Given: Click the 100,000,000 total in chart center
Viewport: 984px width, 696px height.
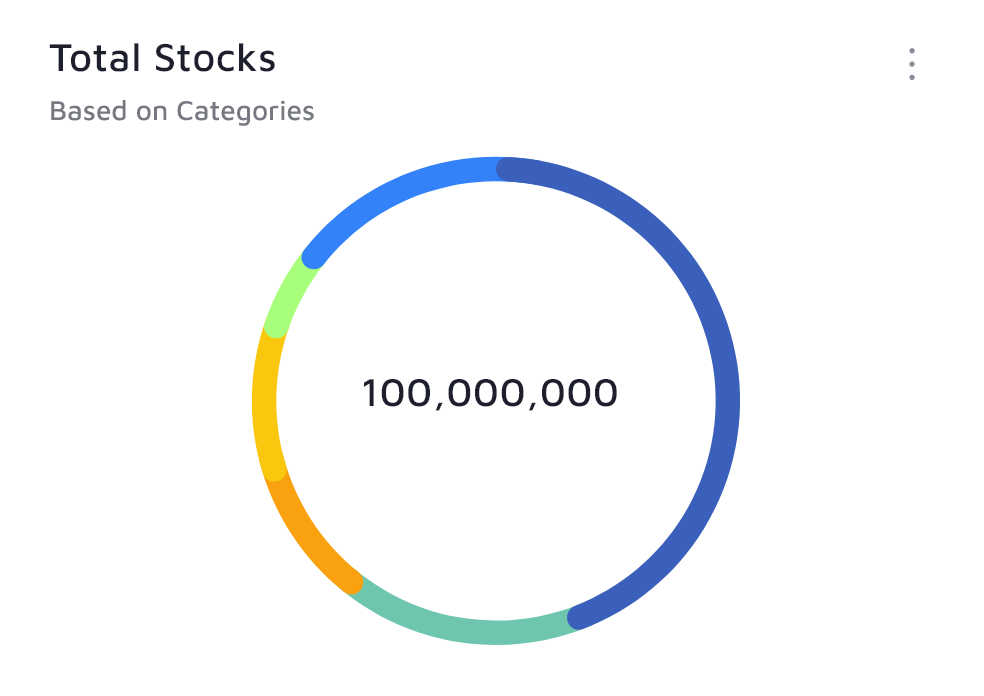Looking at the screenshot, I should pyautogui.click(x=490, y=394).
